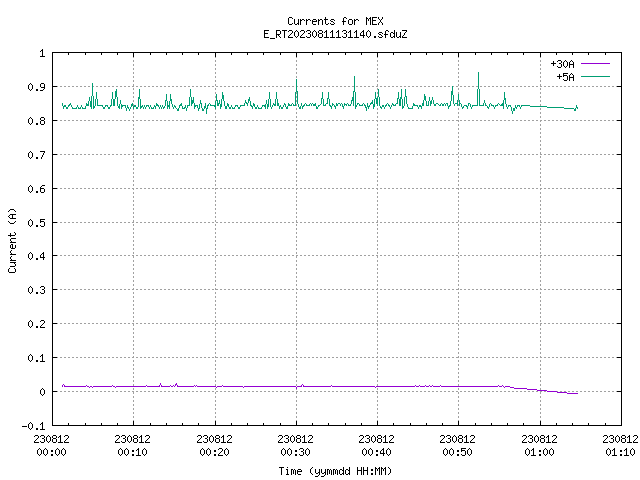
Task: Click the x-axis label '230812 00:20'
Action: [214, 445]
